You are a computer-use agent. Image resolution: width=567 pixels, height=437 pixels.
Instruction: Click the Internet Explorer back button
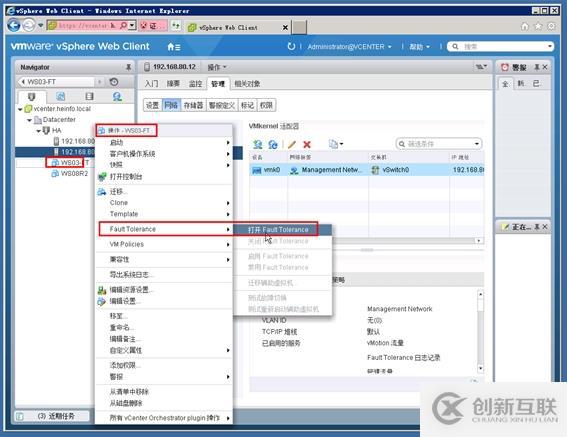pyautogui.click(x=14, y=26)
